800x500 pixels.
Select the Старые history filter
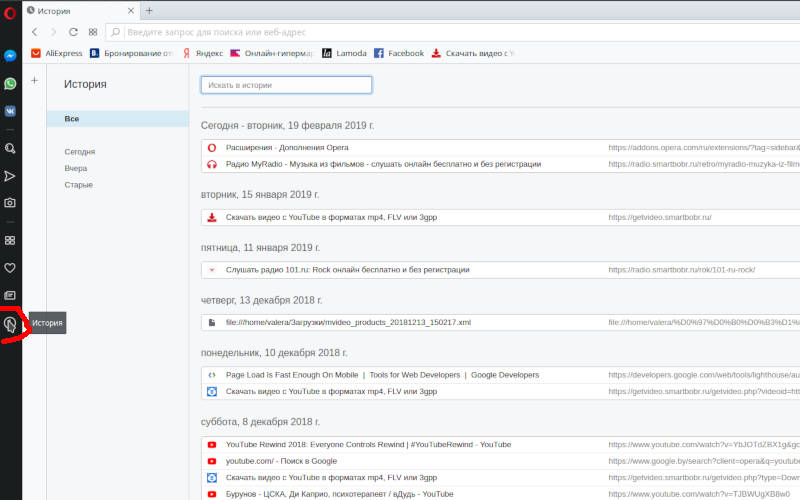tap(79, 185)
